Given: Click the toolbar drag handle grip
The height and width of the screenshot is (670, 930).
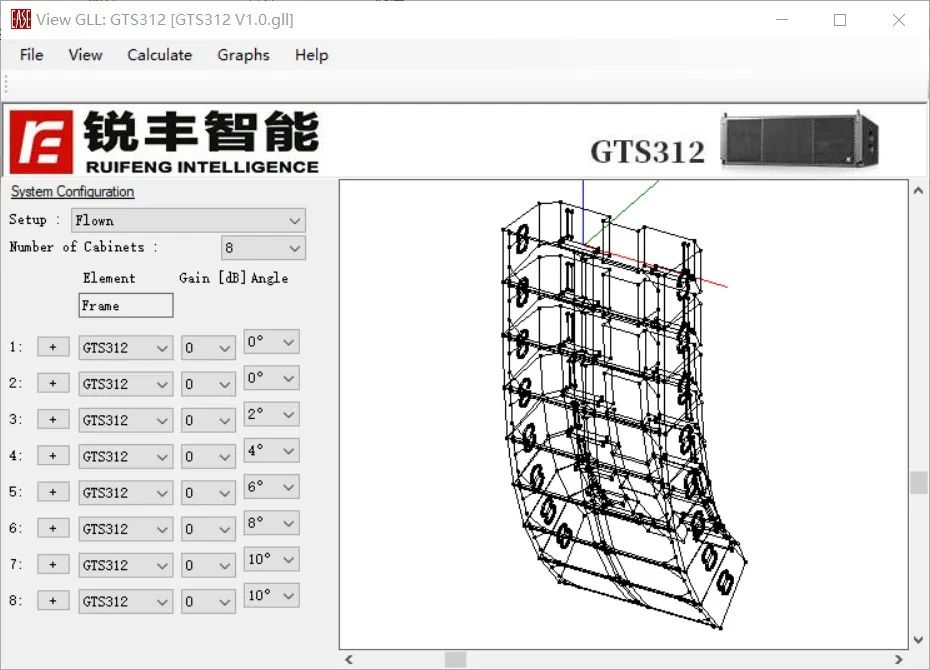Looking at the screenshot, I should pyautogui.click(x=6, y=85).
